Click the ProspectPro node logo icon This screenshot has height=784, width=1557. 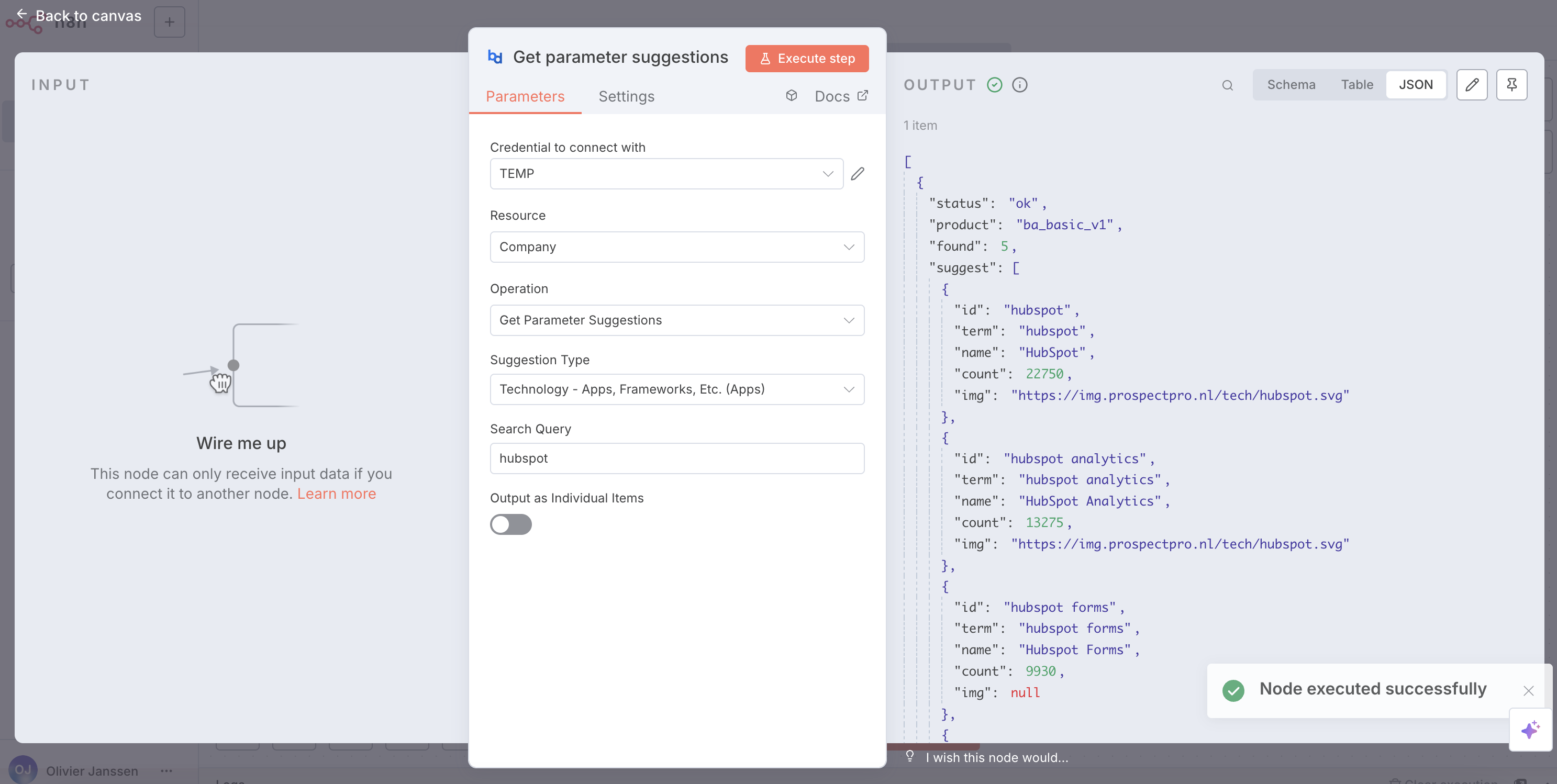(495, 57)
